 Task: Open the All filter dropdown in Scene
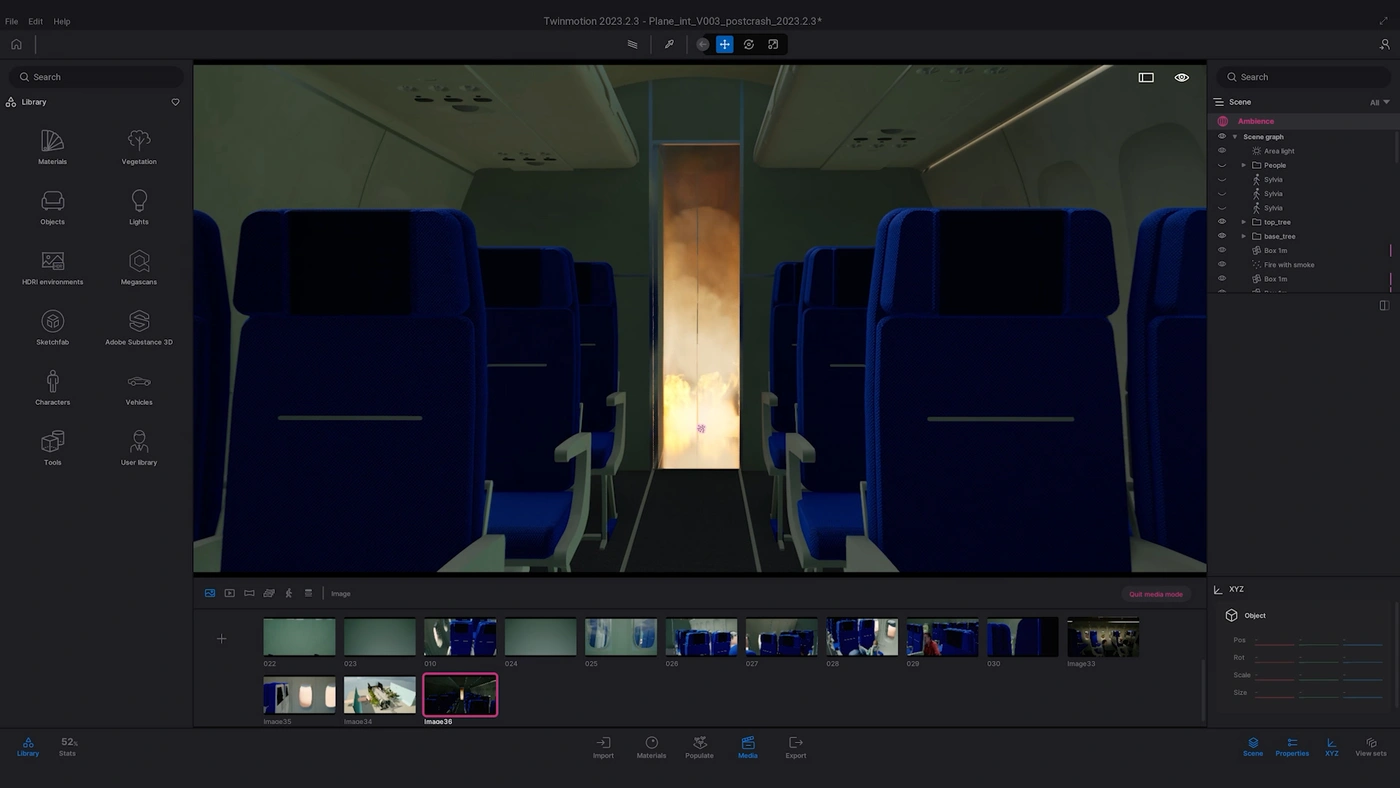point(1380,102)
